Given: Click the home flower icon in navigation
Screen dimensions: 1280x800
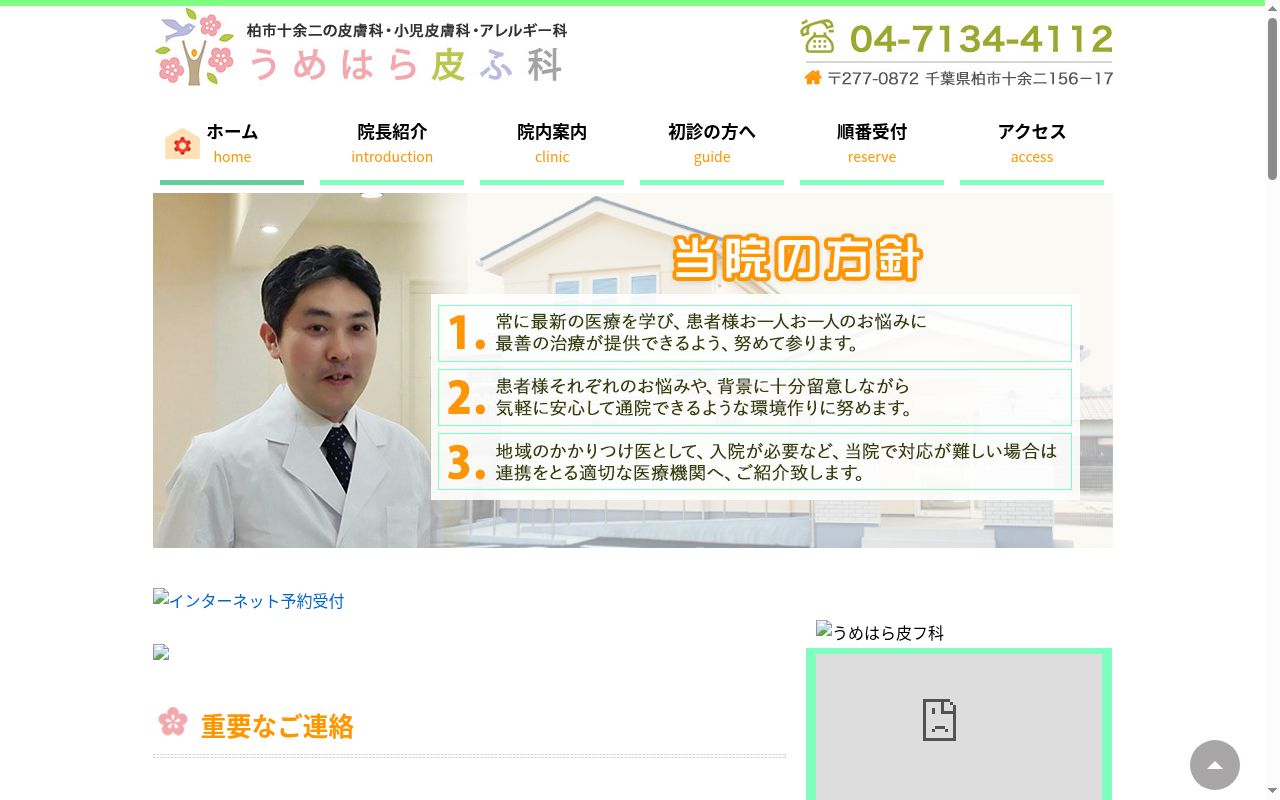Looking at the screenshot, I should pos(182,144).
